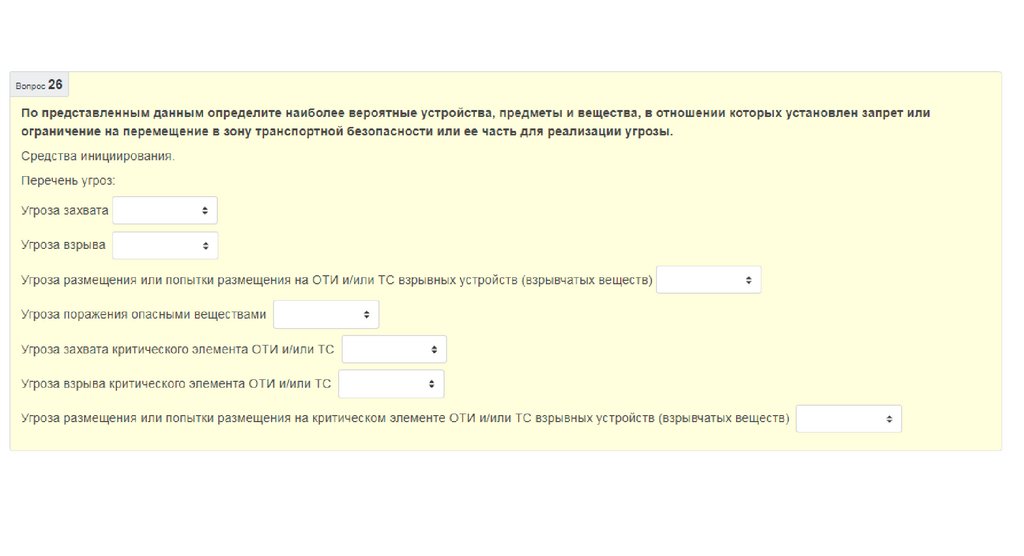Screen dimensions: 1024x556
Task: Click the 'Средства инициирования.' text
Action: pos(98,157)
